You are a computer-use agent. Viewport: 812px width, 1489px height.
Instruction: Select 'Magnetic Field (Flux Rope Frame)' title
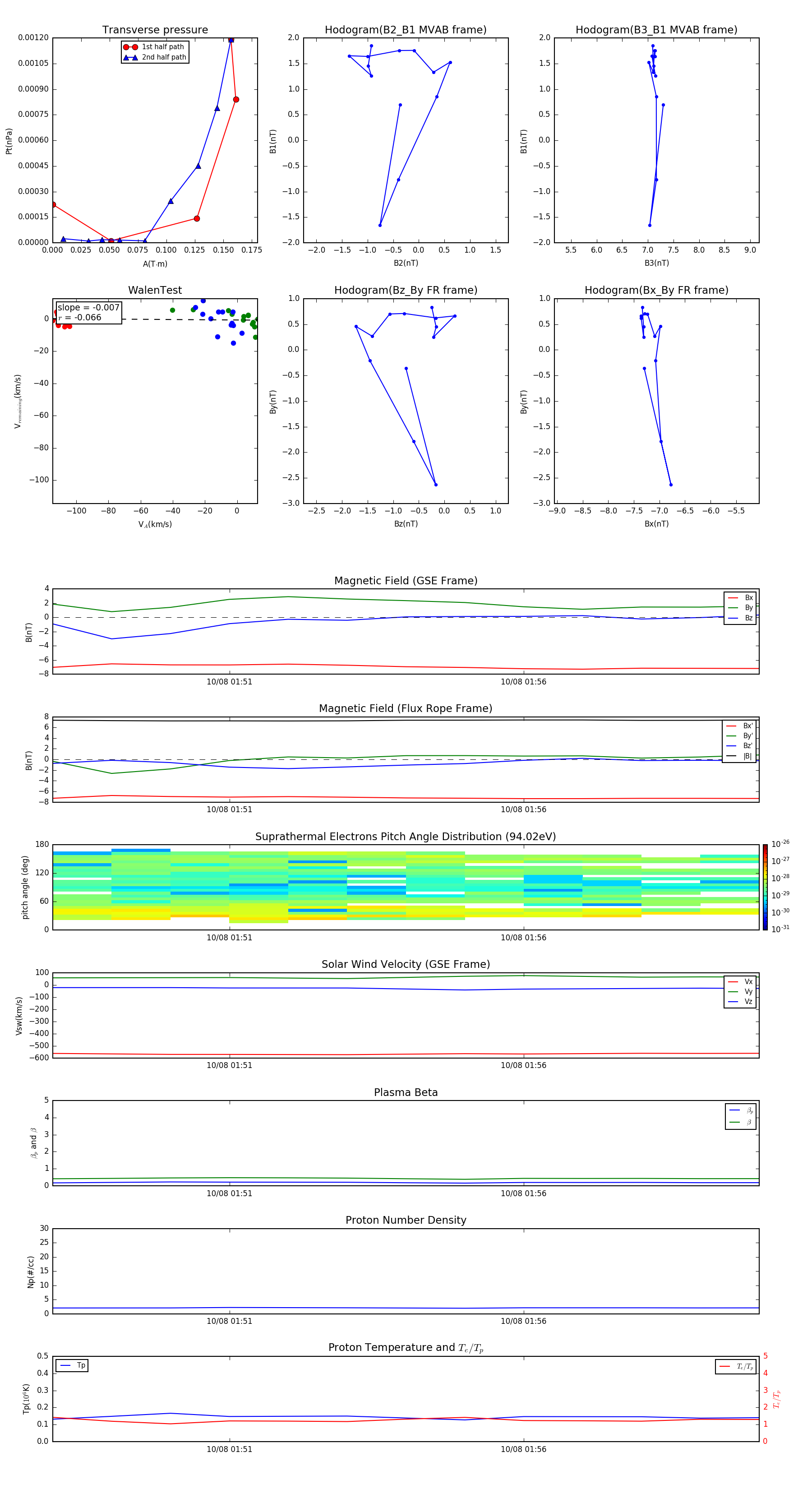point(406,709)
